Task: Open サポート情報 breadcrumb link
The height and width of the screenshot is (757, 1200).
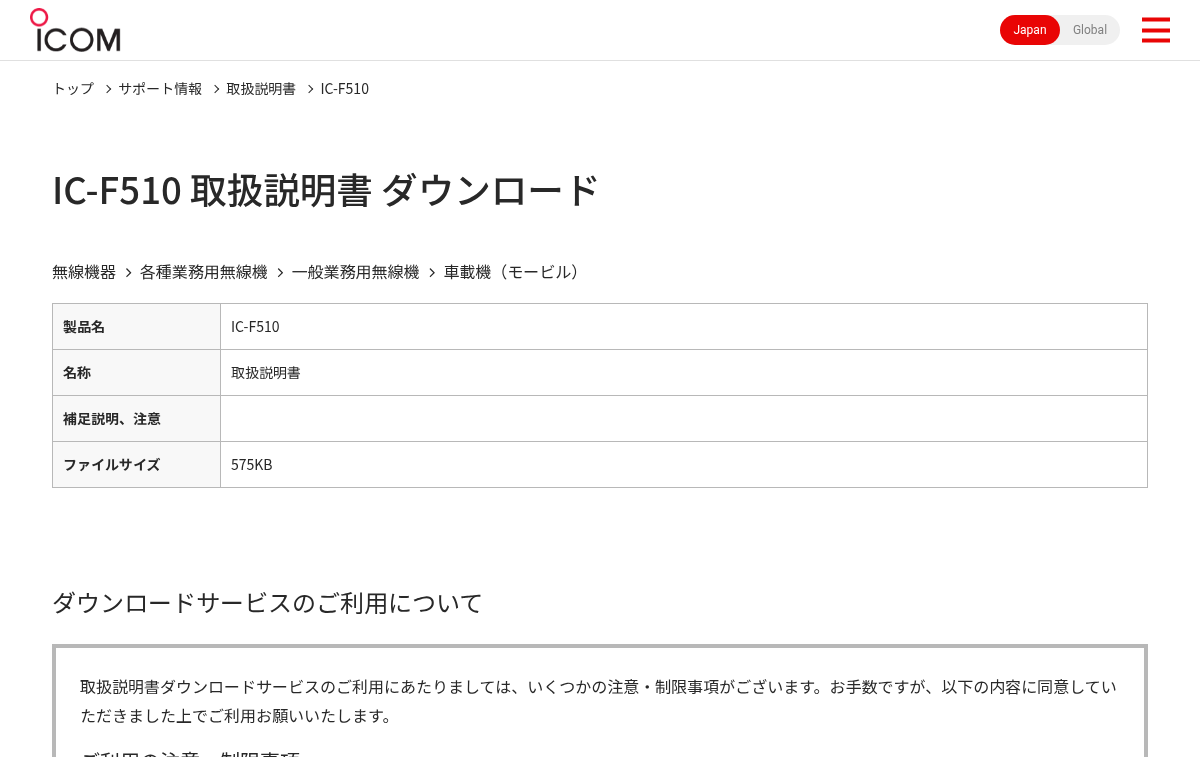Action: [160, 88]
